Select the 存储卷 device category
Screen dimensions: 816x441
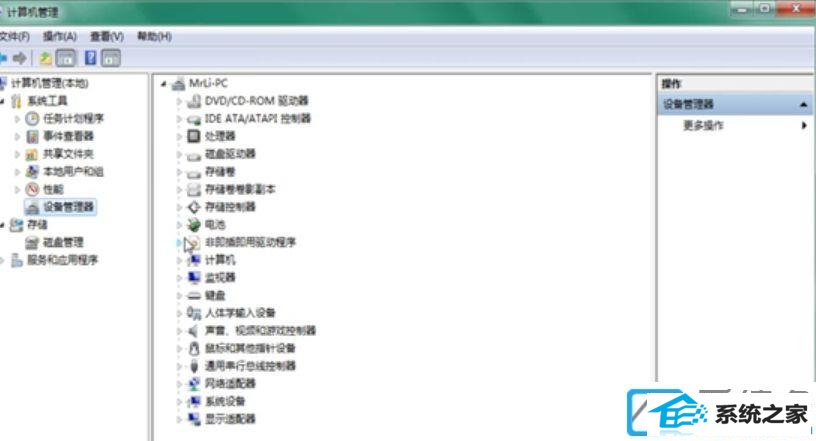[x=220, y=171]
